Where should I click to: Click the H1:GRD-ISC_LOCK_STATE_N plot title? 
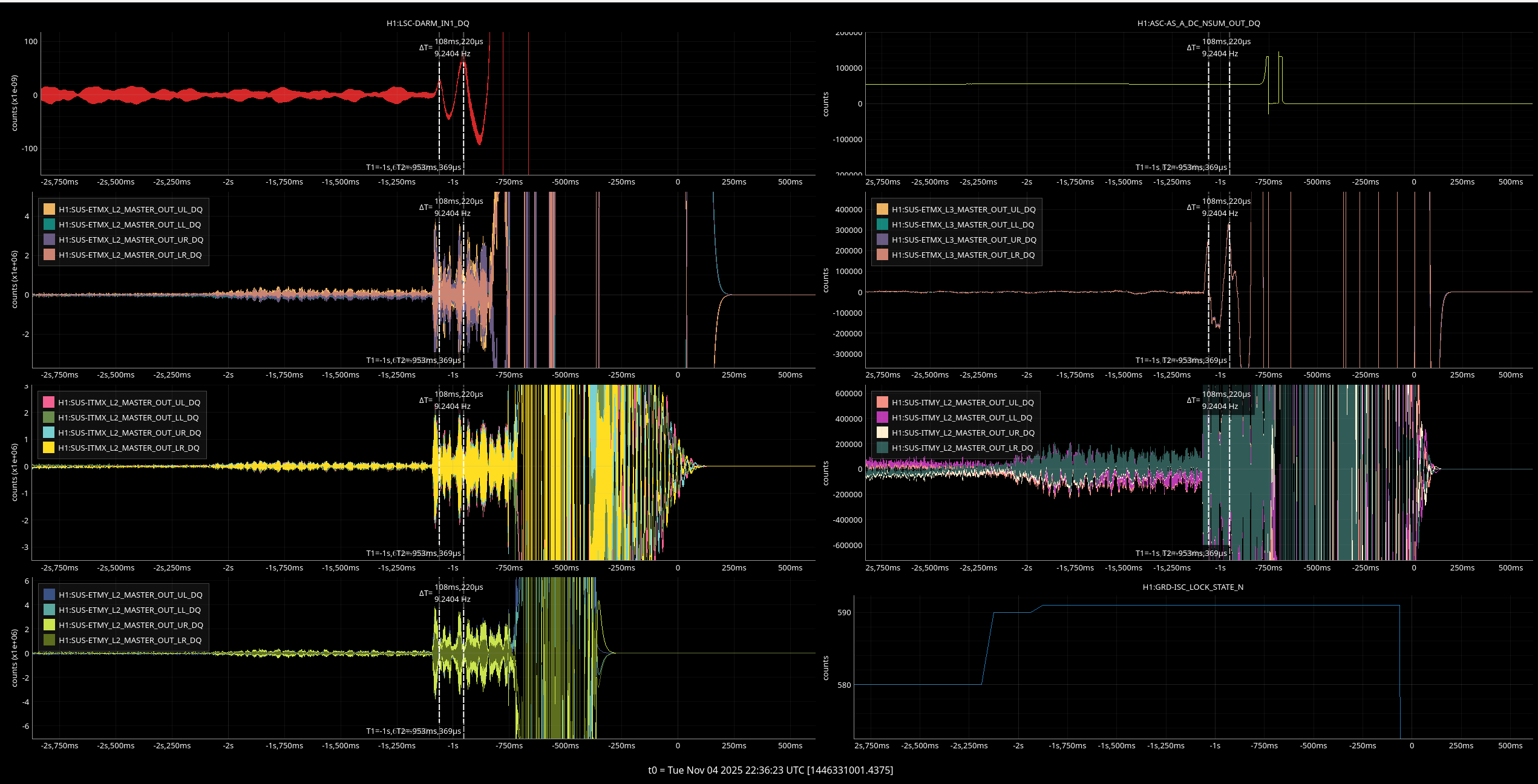point(1193,587)
